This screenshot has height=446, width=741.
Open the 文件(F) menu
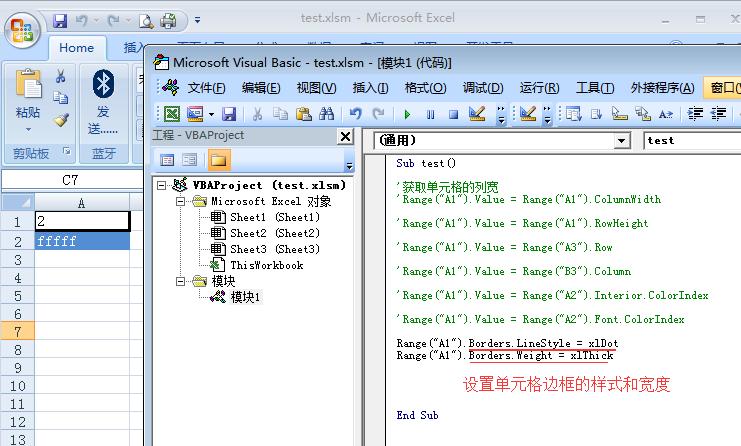click(x=207, y=88)
